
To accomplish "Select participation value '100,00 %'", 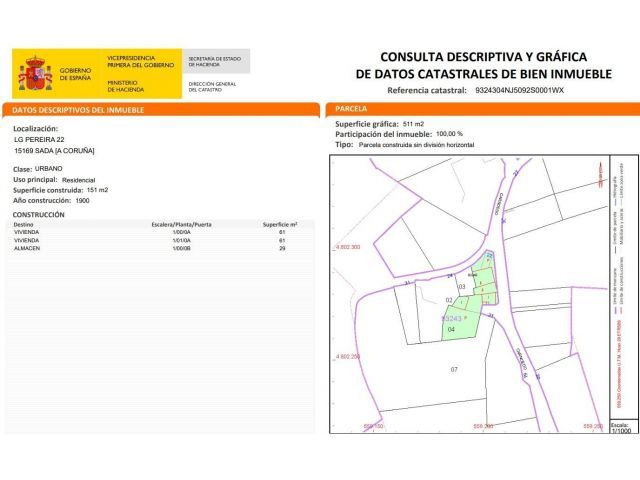I will [449, 134].
